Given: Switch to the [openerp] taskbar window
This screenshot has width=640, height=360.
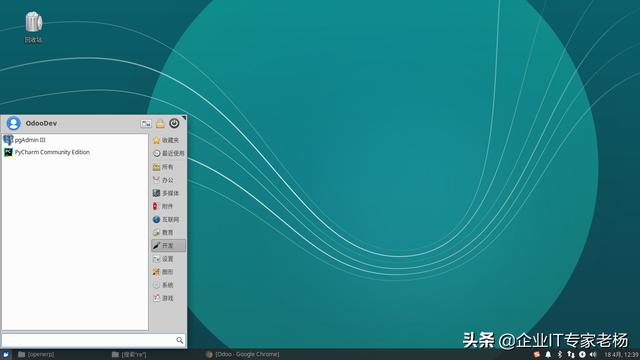Looking at the screenshot, I should pyautogui.click(x=36, y=354).
